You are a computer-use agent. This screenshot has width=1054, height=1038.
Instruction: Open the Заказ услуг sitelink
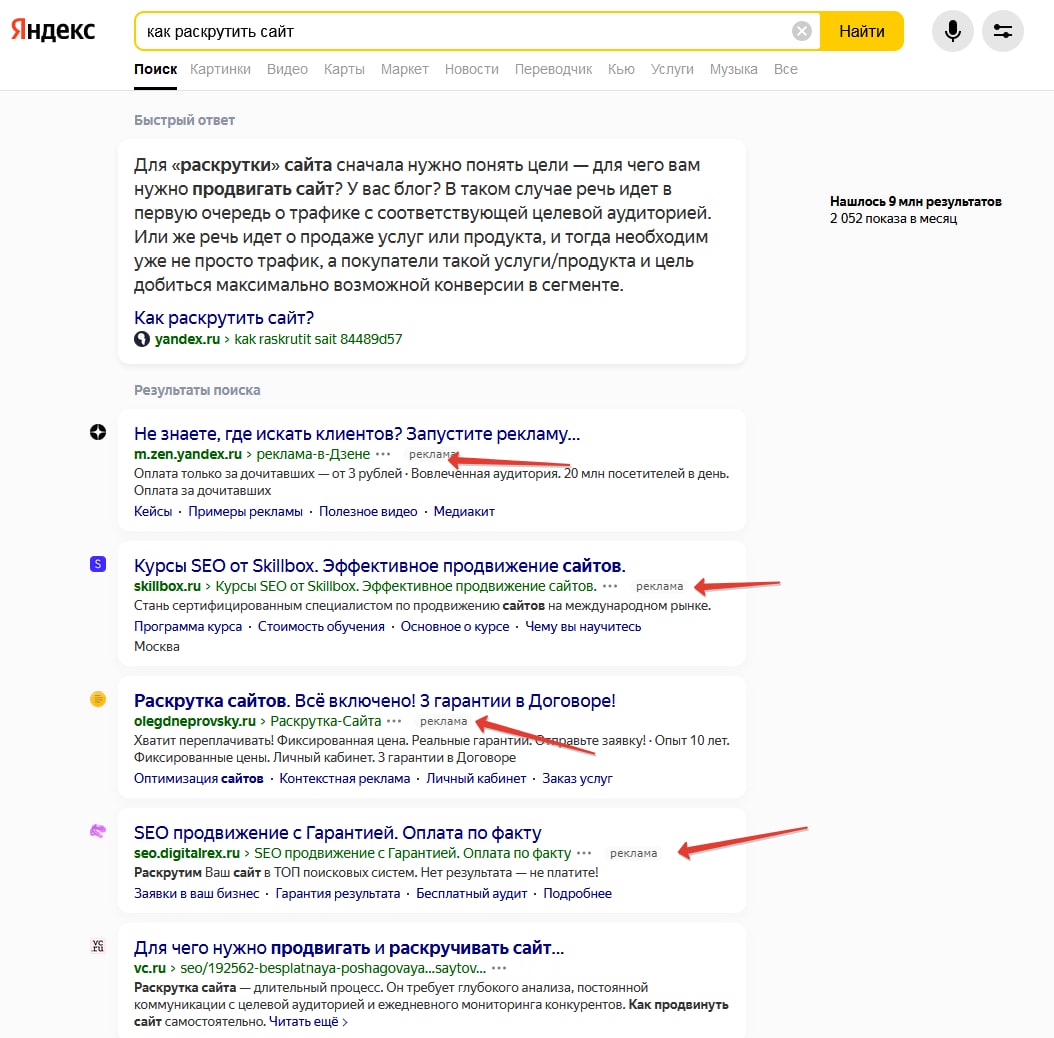point(577,778)
